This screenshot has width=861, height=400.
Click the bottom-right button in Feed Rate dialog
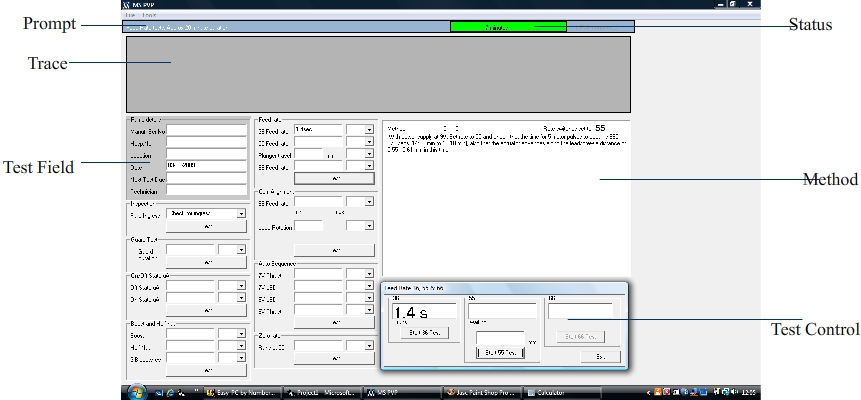[600, 356]
